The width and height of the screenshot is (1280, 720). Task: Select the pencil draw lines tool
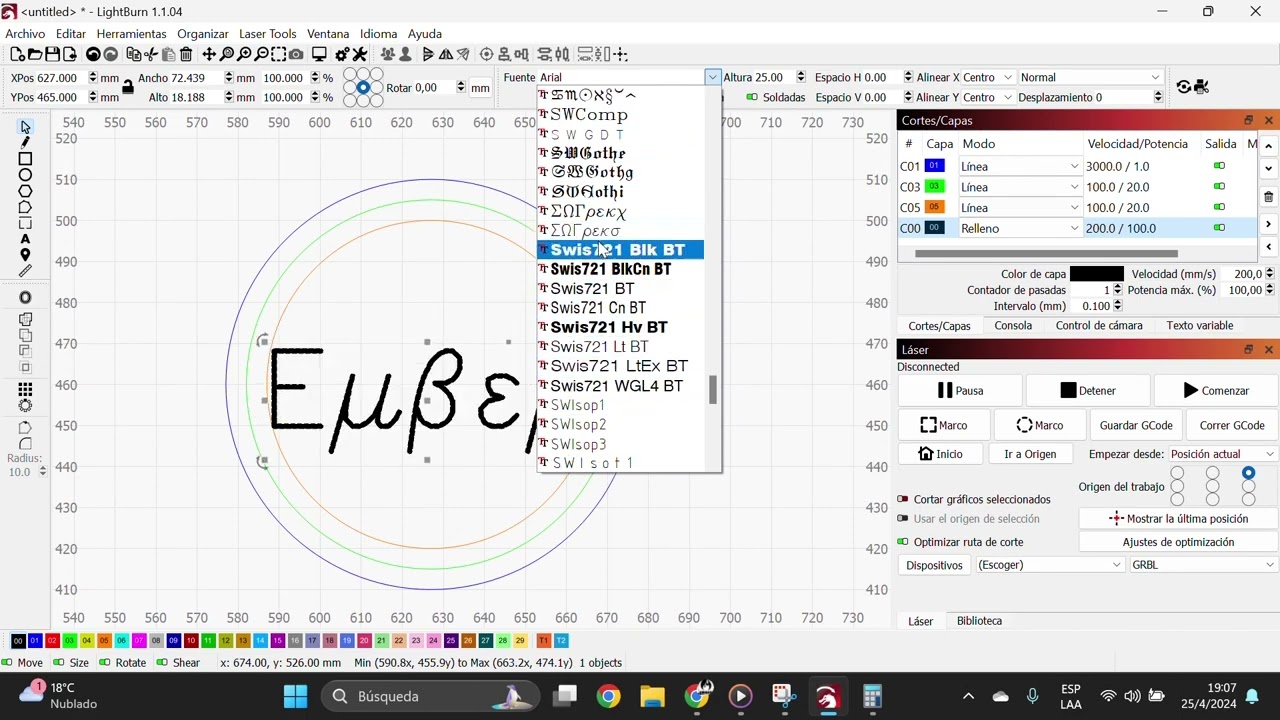point(25,143)
